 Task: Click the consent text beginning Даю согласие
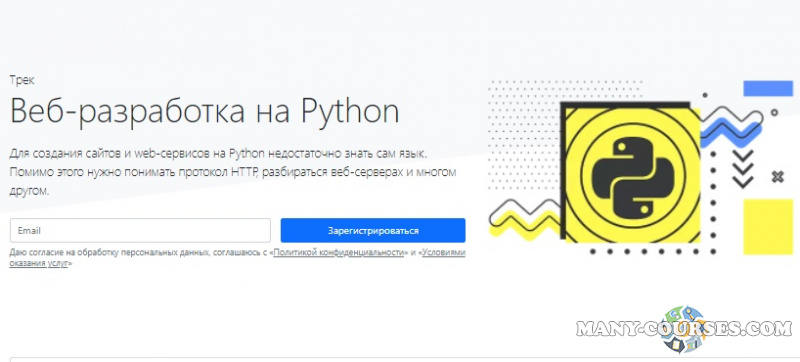238,258
